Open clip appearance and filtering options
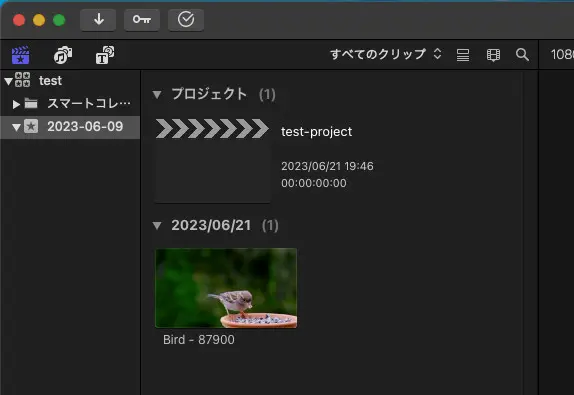 [x=493, y=55]
